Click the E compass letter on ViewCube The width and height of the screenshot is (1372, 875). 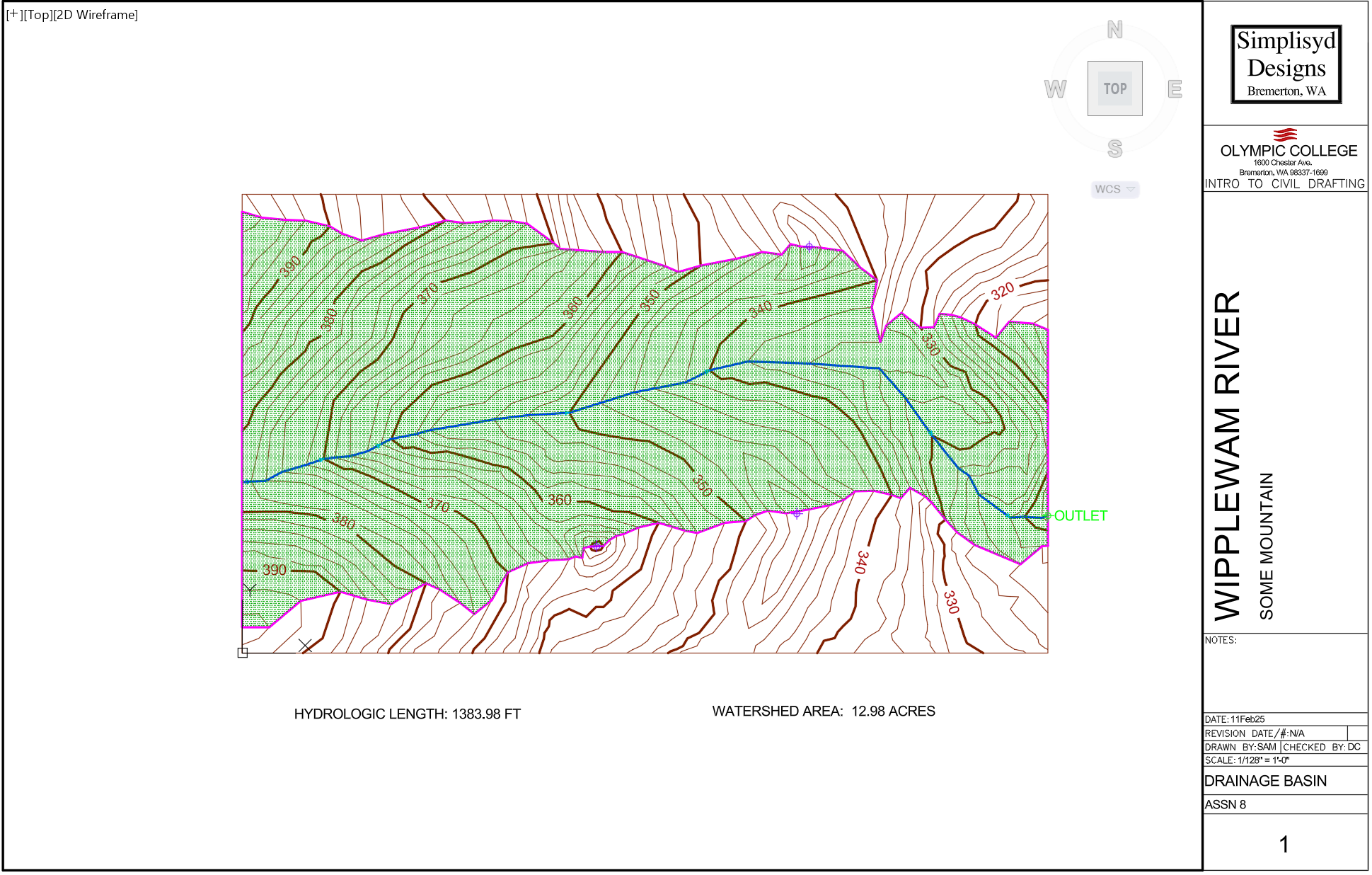point(1175,89)
